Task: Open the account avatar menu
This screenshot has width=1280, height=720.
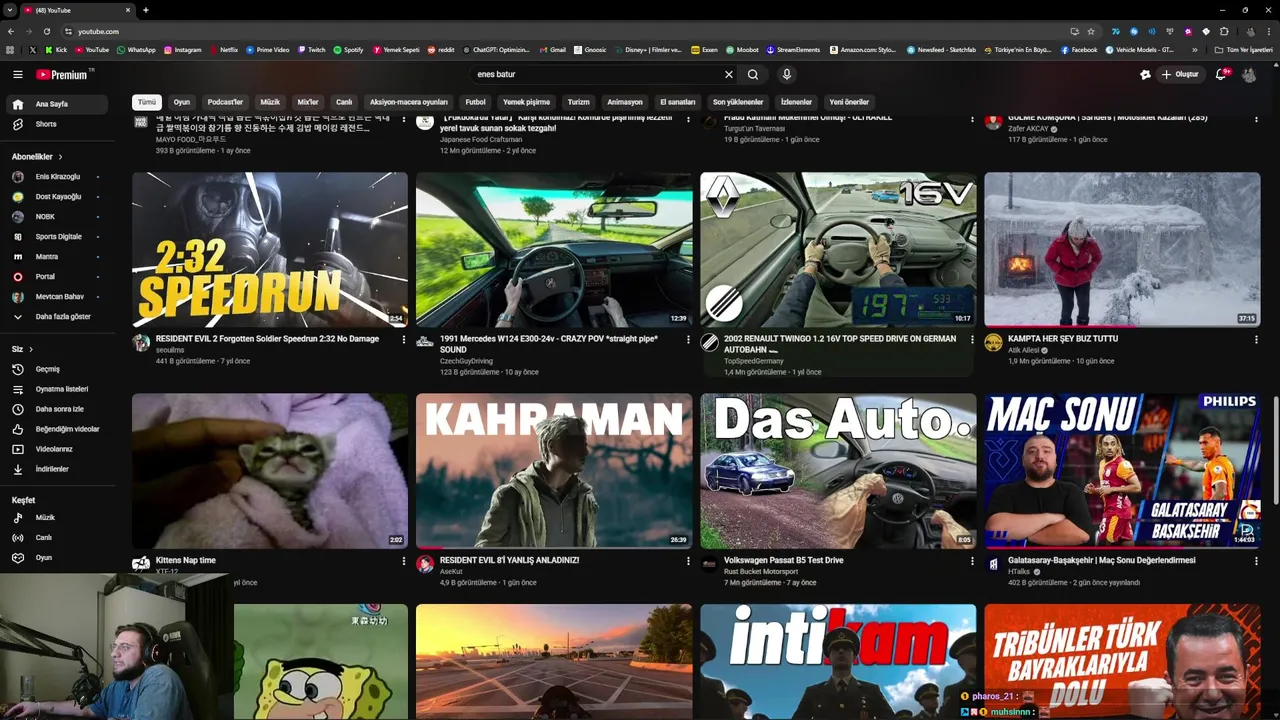Action: [1249, 74]
